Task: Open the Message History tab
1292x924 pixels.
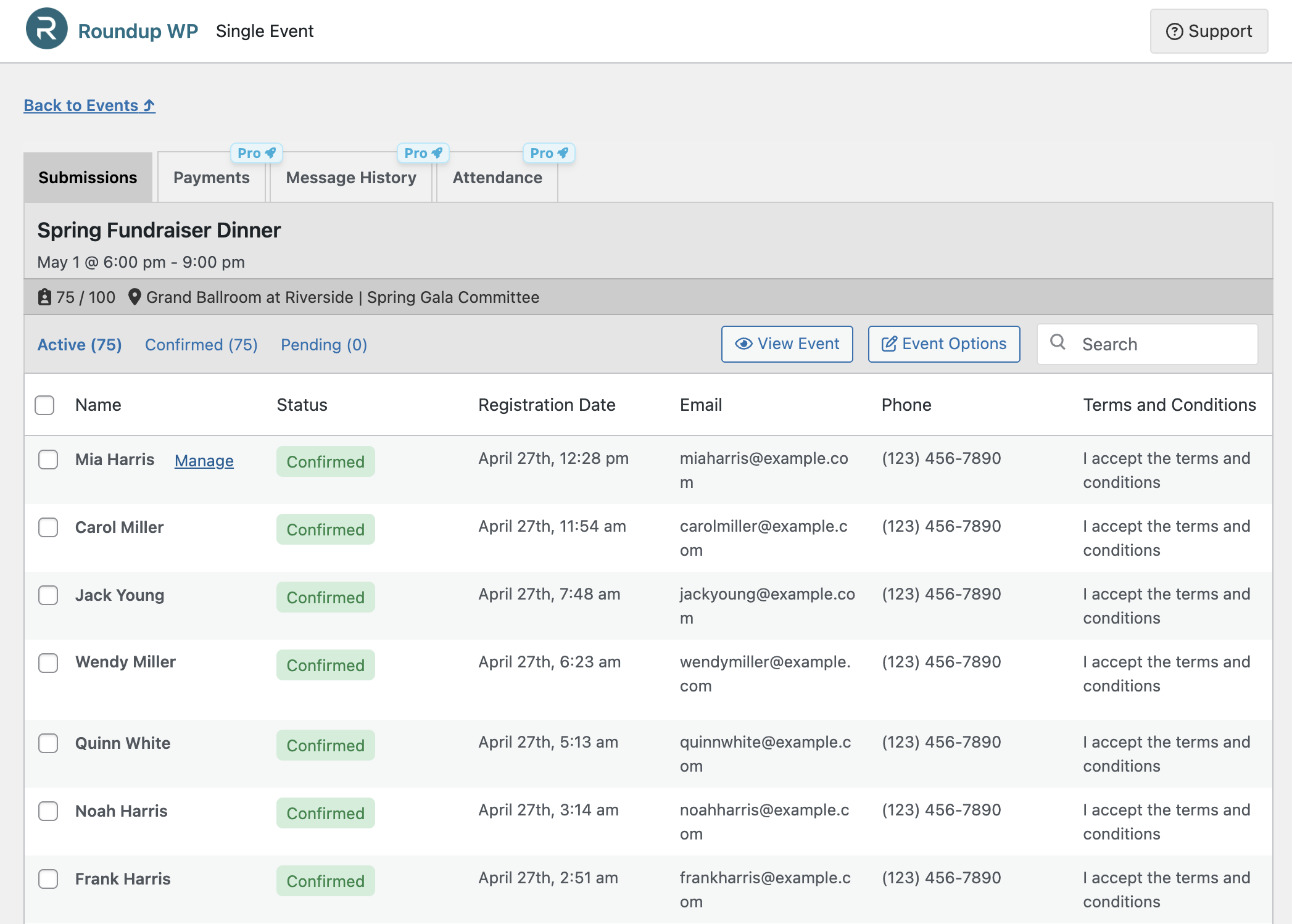Action: (350, 178)
